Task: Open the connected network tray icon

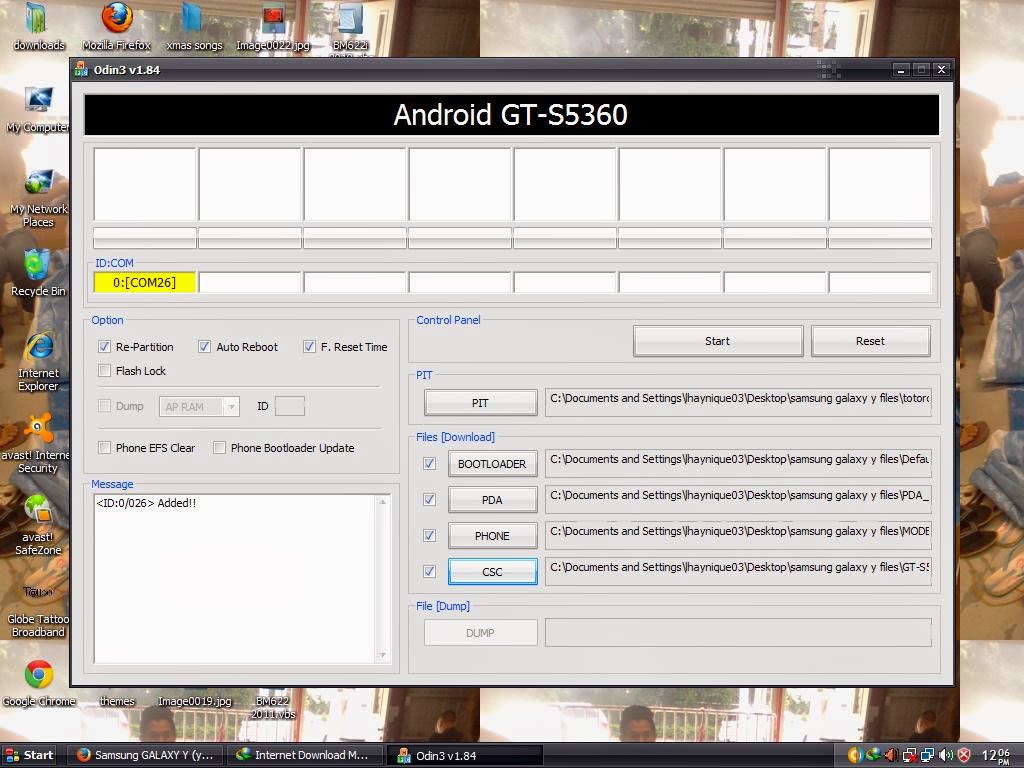Action: [x=927, y=755]
